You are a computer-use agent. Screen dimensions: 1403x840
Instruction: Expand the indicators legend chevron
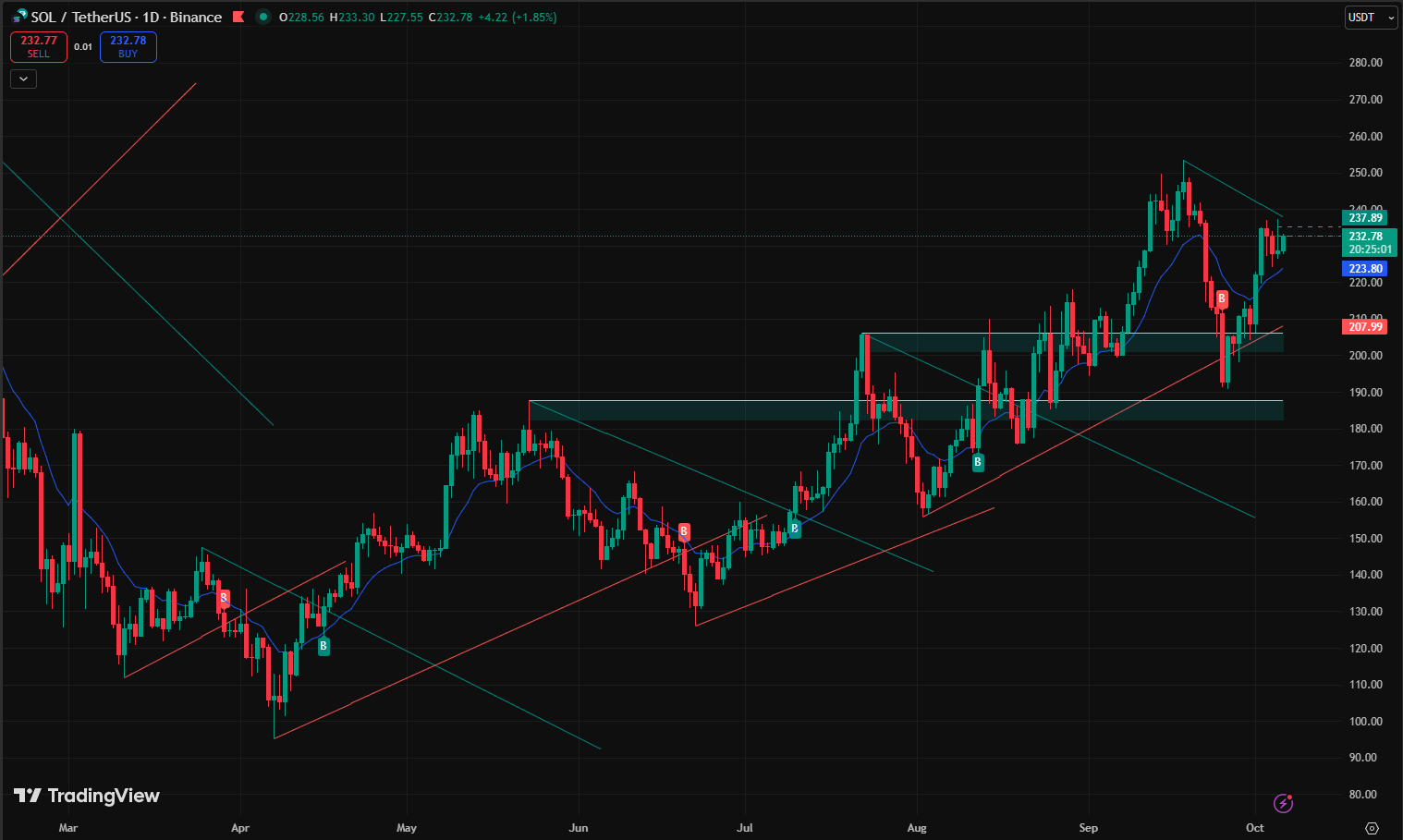23,79
